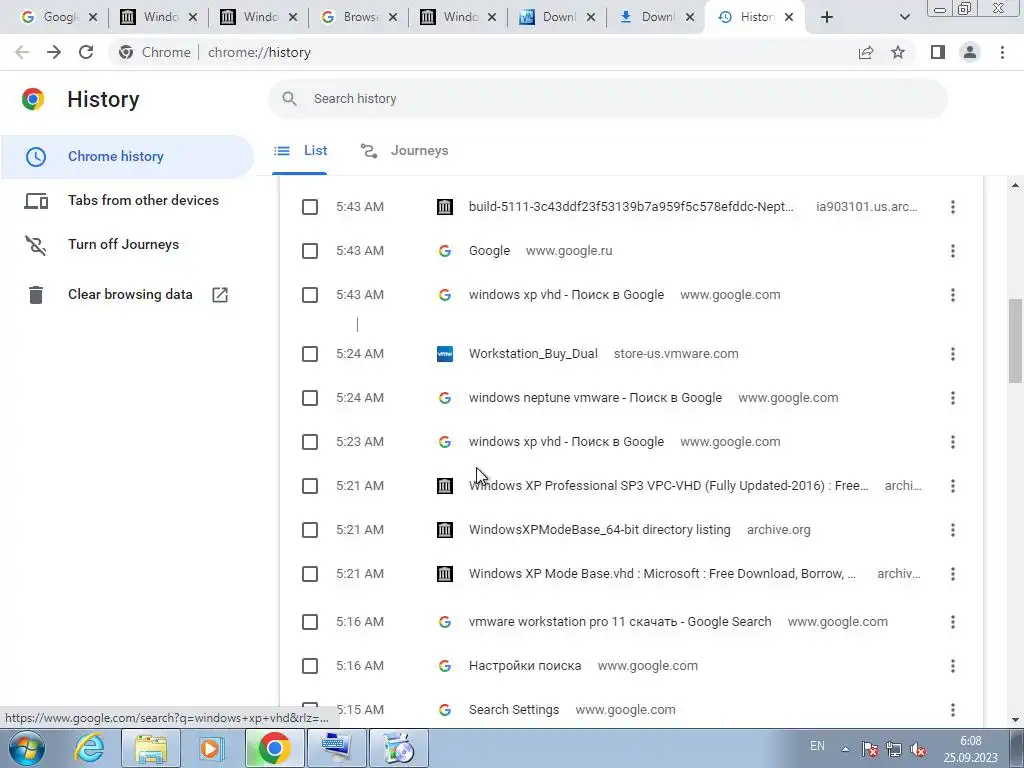The width and height of the screenshot is (1024, 768).
Task: Open actions menu for Настройки поиска entry
Action: click(953, 666)
